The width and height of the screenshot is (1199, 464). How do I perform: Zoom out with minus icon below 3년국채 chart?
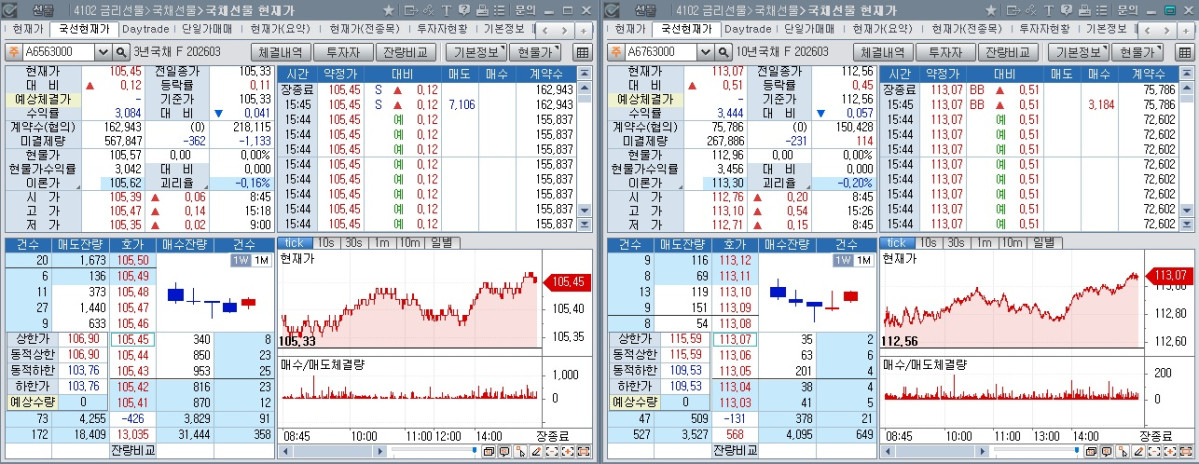point(551,451)
